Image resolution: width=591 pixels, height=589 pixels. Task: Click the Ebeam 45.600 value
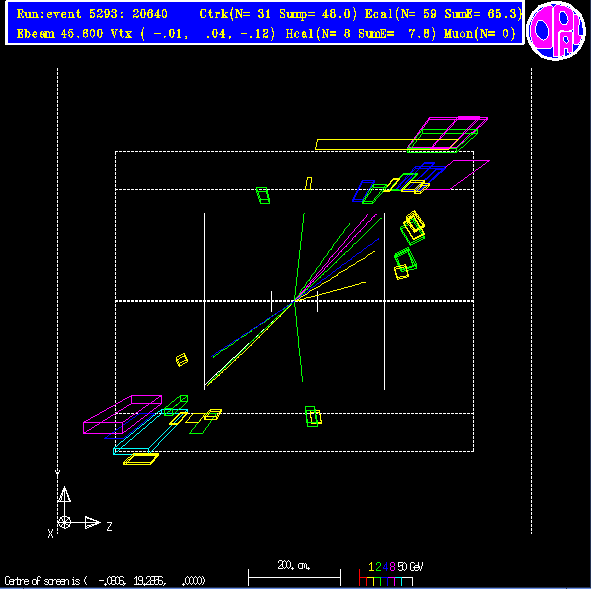coord(60,34)
